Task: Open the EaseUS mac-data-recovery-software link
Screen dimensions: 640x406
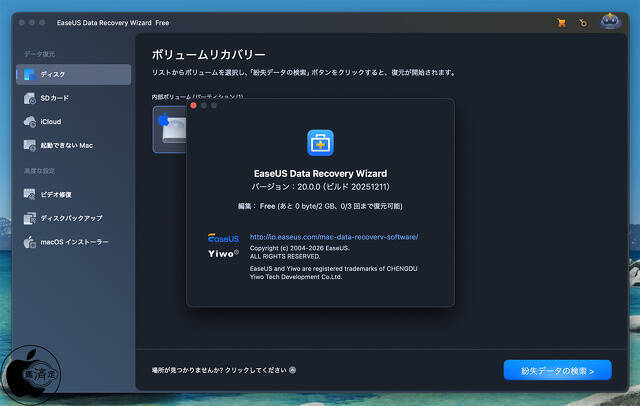Action: point(333,237)
